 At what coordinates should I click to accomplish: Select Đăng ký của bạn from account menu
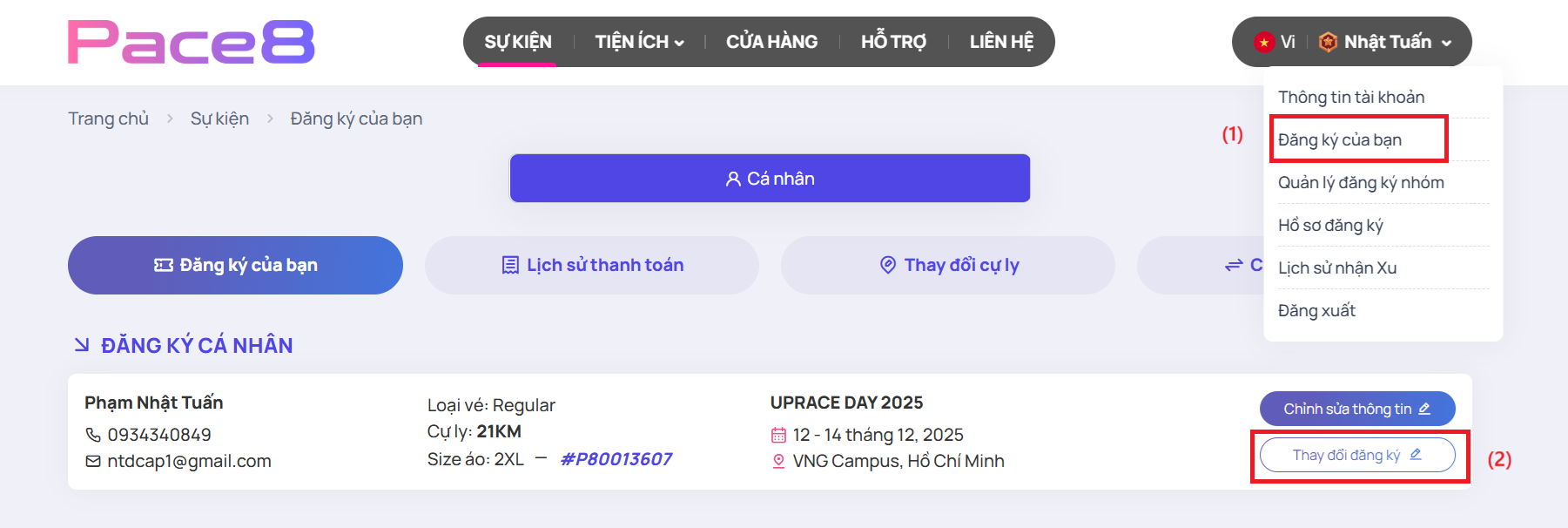[x=1340, y=139]
